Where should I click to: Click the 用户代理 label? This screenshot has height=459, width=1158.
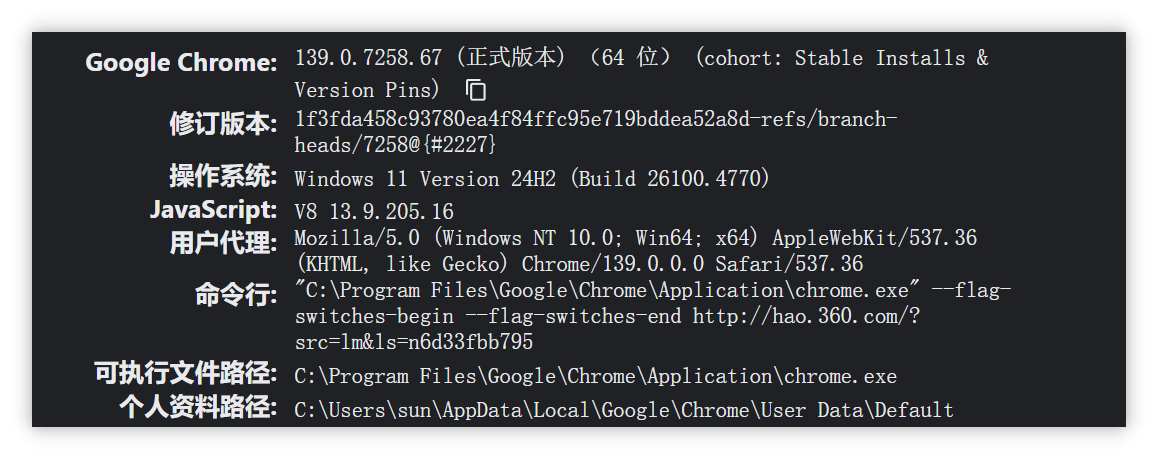[x=223, y=242]
